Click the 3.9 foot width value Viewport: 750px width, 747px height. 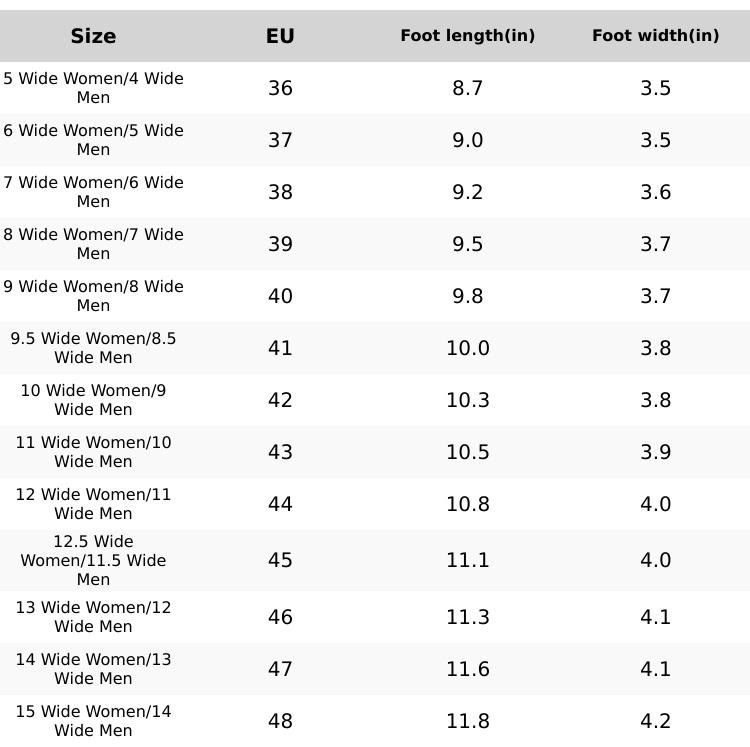tap(655, 452)
